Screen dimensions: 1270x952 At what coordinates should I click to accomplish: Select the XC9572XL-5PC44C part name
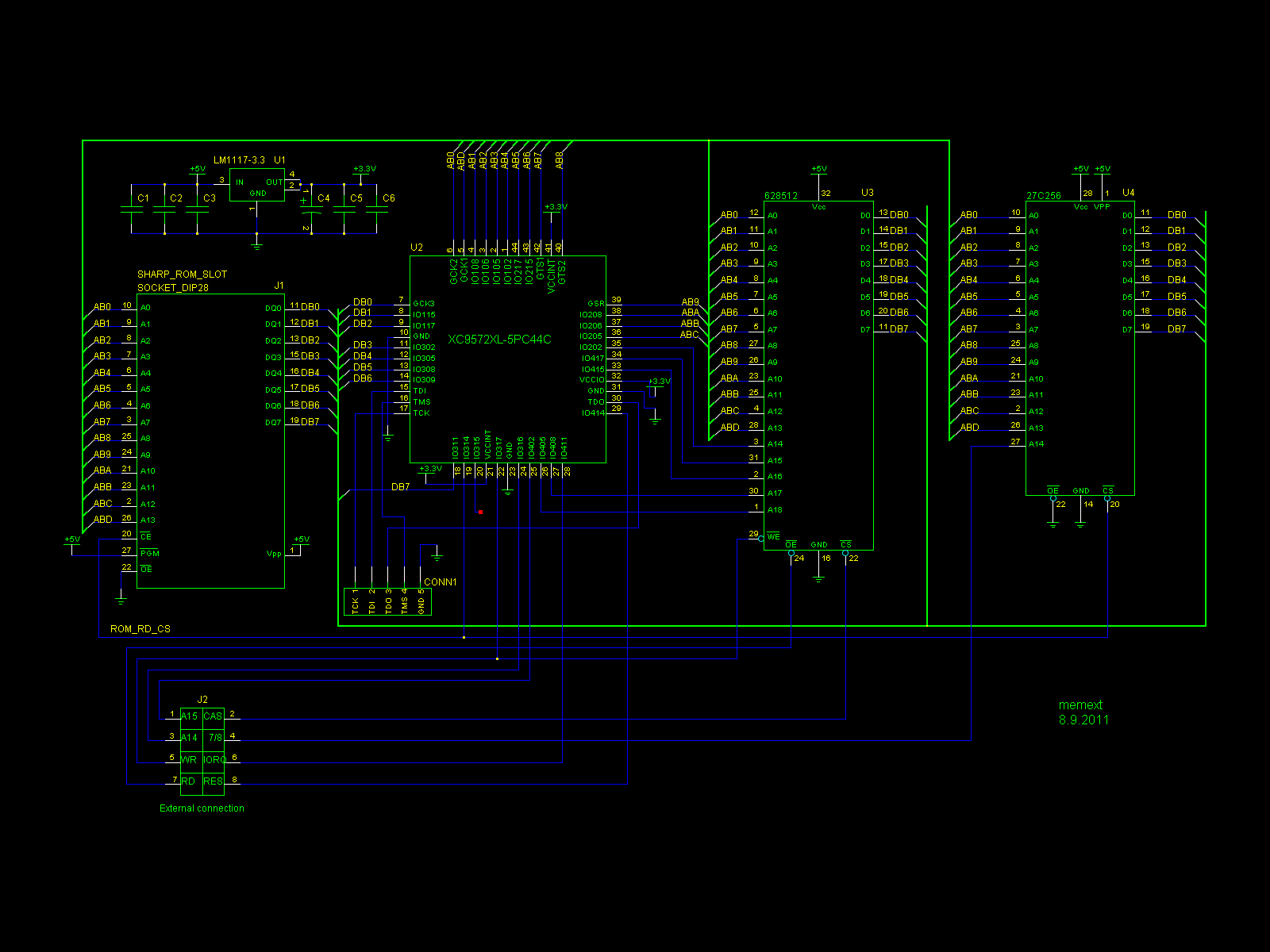coord(499,340)
